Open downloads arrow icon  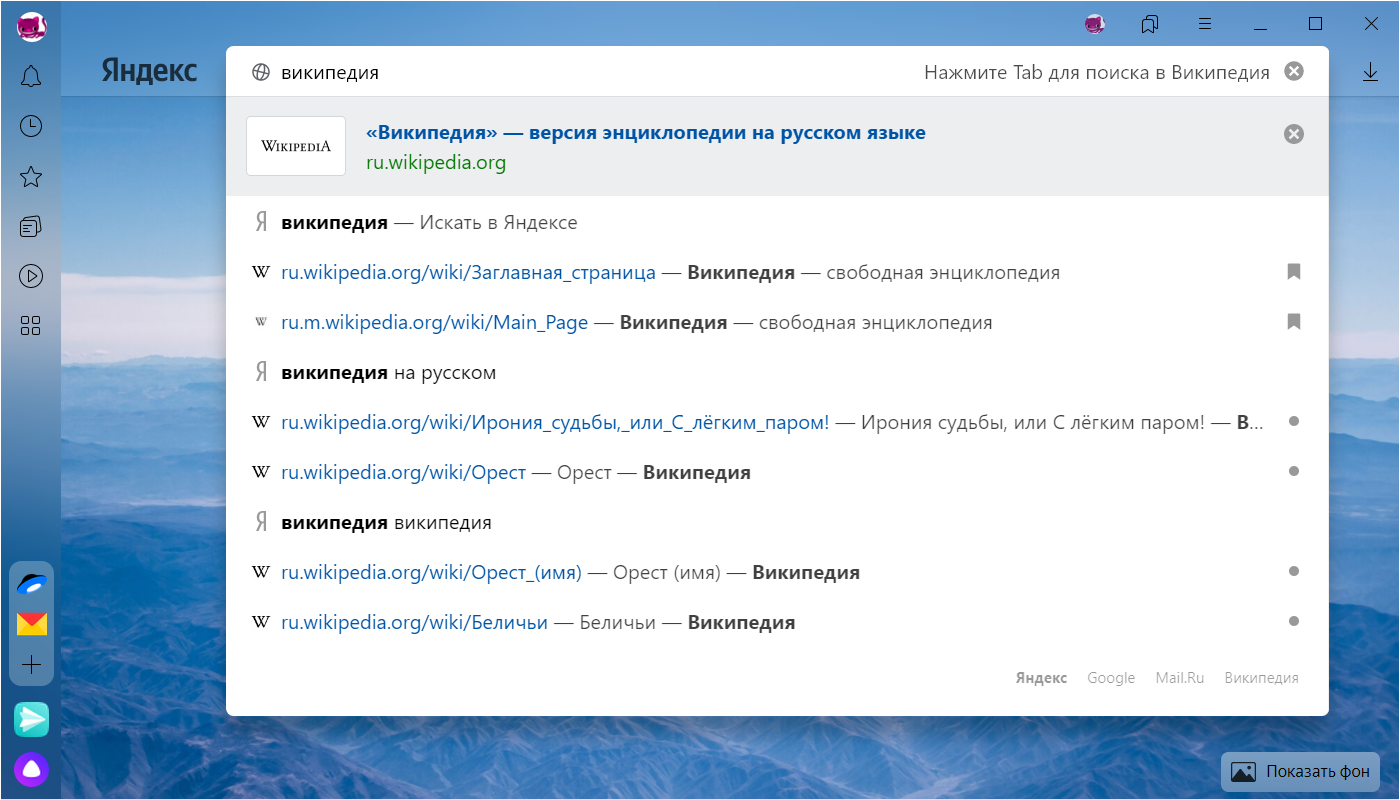pos(1370,72)
